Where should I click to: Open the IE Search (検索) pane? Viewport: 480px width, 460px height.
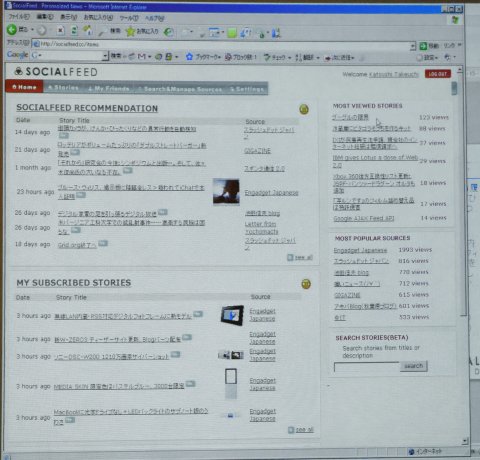pyautogui.click(x=110, y=31)
